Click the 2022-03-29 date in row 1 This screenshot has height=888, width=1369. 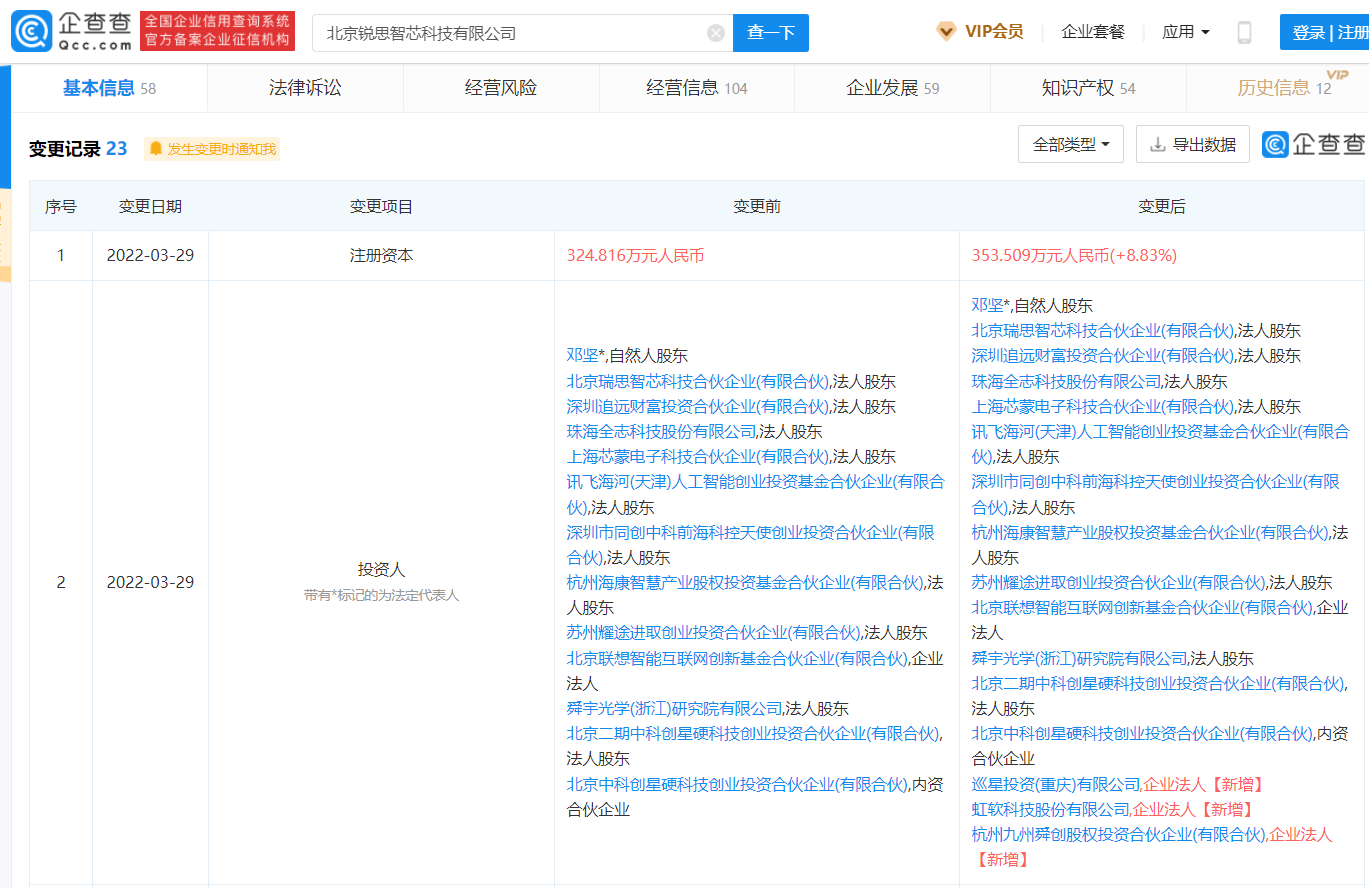coord(150,255)
